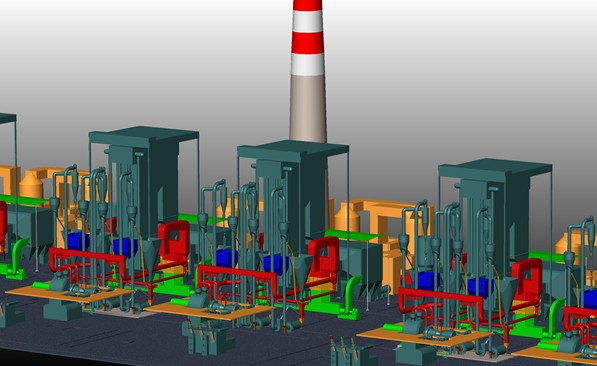This screenshot has width=597, height=366.
Task: Select the teal funnel hopper of the middle unit
Action: (303, 270)
